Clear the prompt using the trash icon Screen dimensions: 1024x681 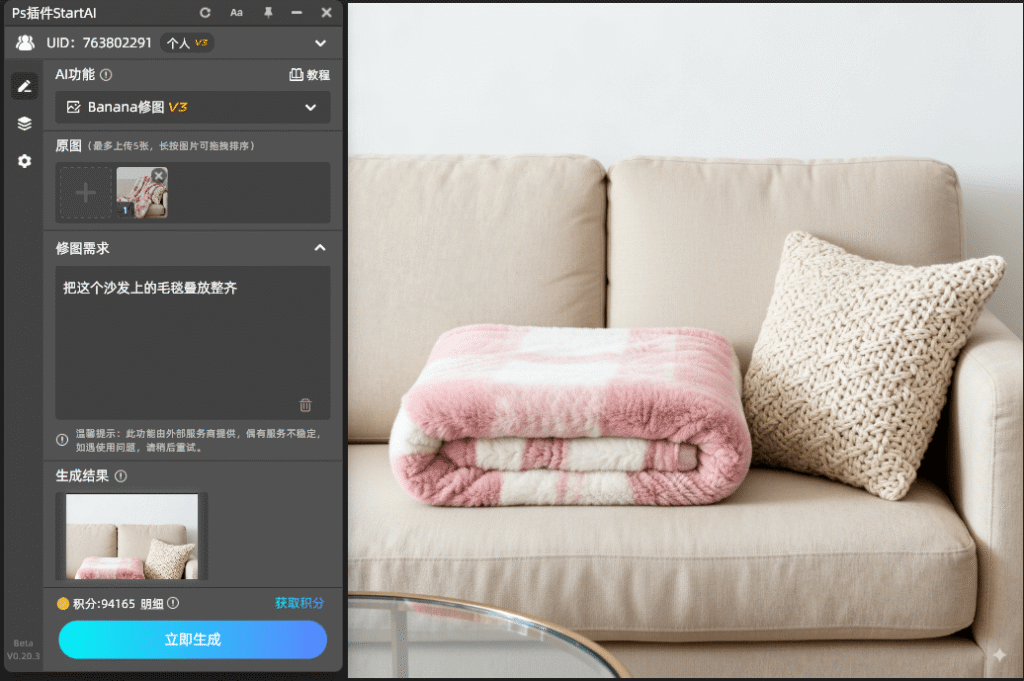pyautogui.click(x=305, y=405)
